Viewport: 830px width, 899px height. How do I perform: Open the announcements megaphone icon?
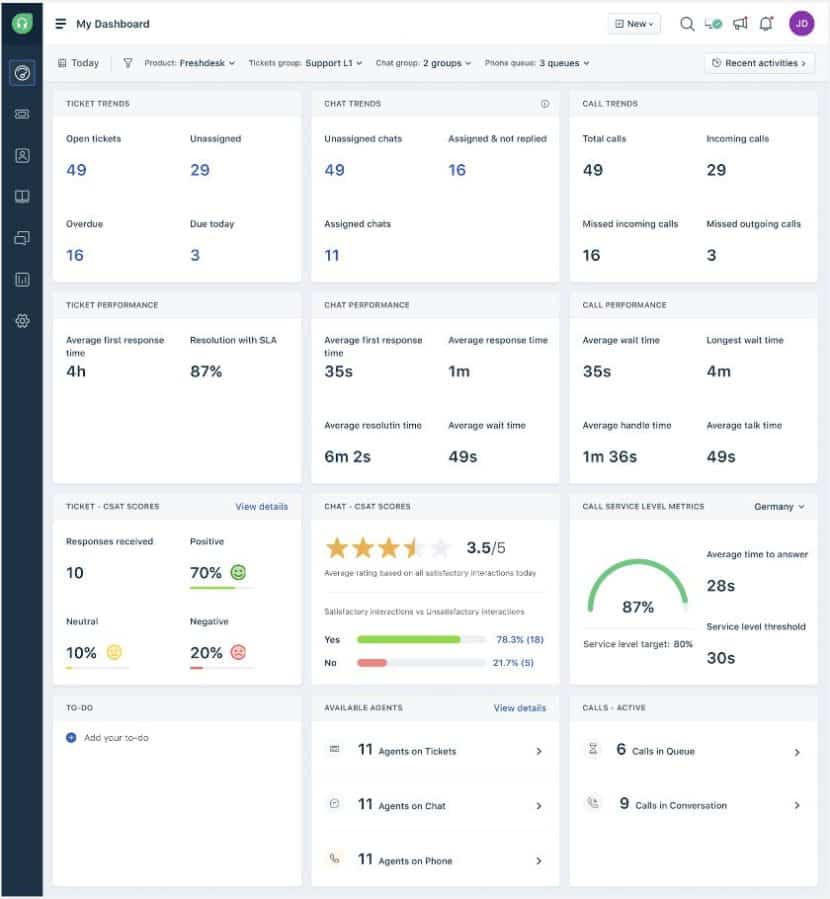click(x=740, y=23)
